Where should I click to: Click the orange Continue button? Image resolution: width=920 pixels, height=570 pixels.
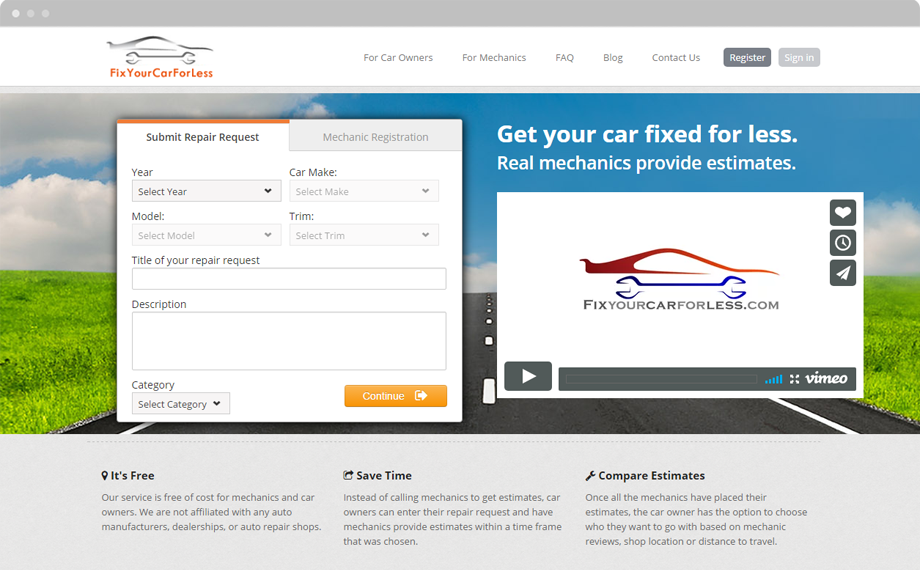pyautogui.click(x=395, y=396)
